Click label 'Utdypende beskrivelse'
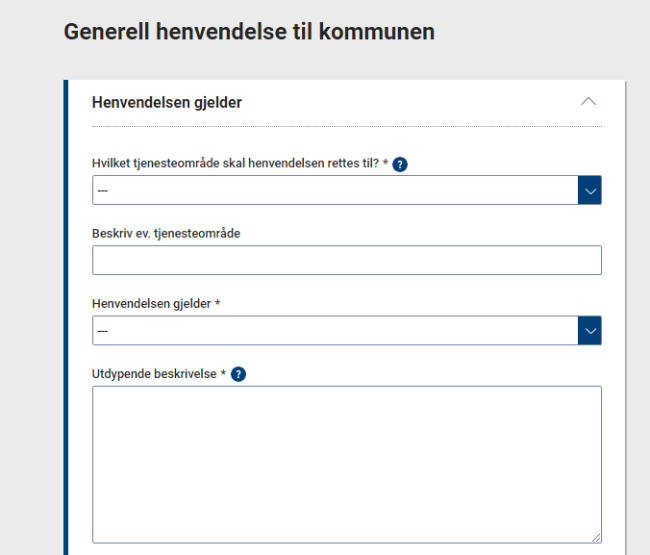Image resolution: width=650 pixels, height=555 pixels. [x=154, y=374]
